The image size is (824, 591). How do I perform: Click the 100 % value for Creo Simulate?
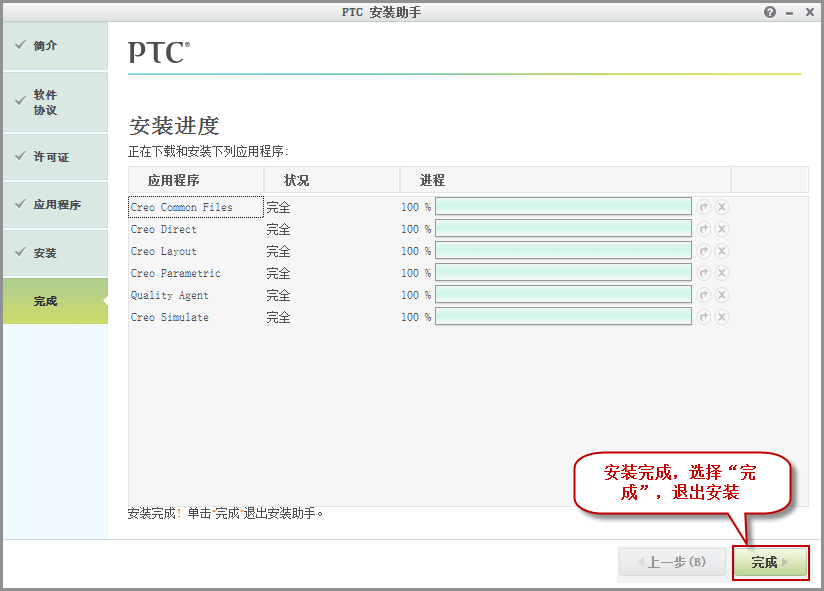[x=416, y=317]
